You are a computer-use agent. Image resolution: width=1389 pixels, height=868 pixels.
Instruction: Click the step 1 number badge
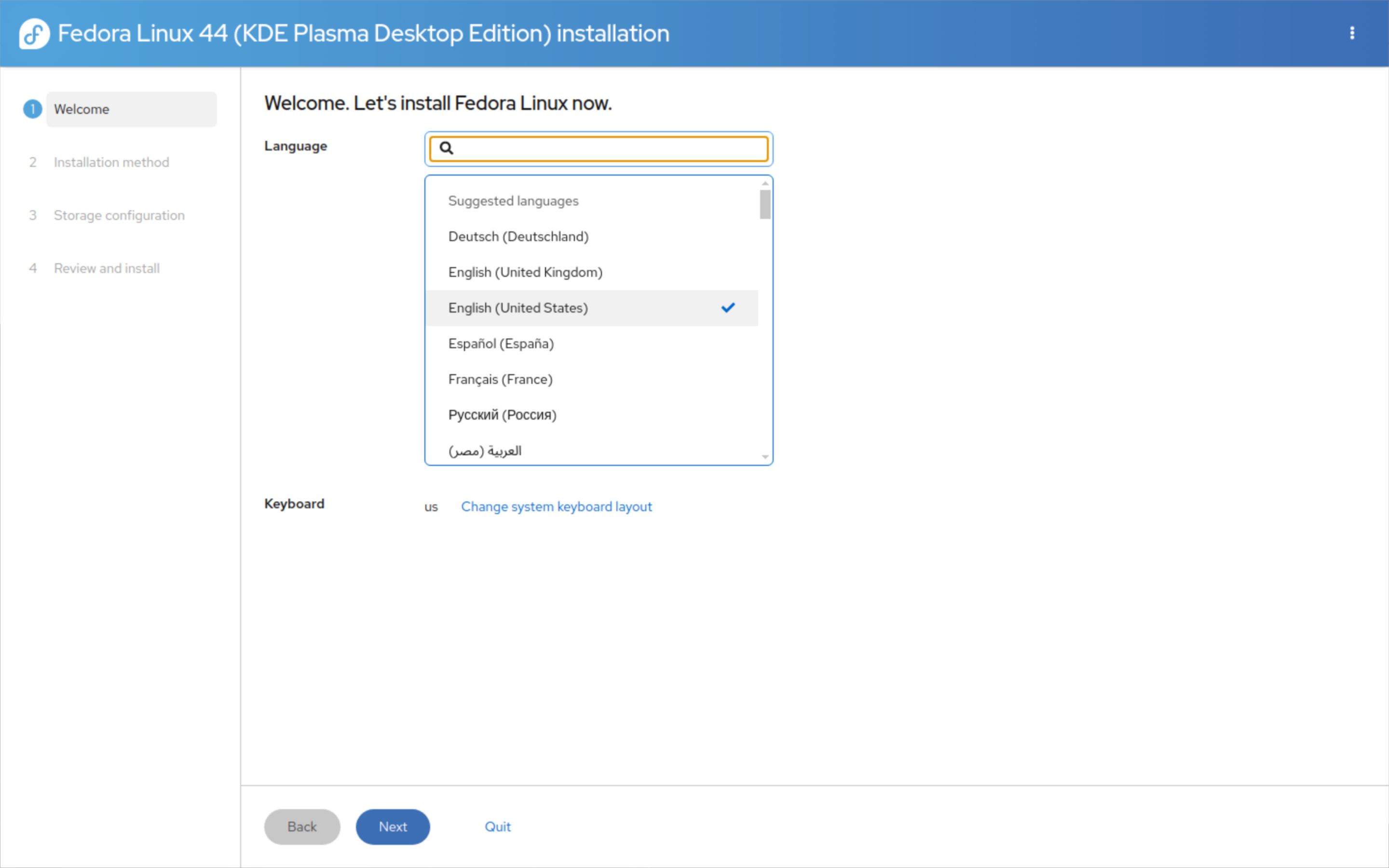33,109
